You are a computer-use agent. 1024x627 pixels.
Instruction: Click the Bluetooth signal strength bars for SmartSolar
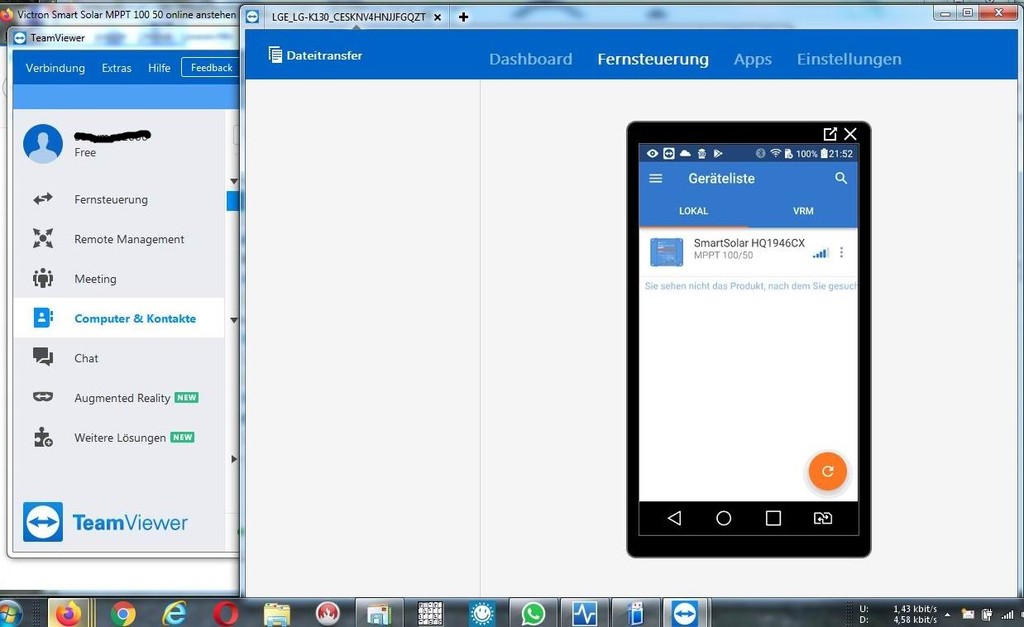click(821, 253)
